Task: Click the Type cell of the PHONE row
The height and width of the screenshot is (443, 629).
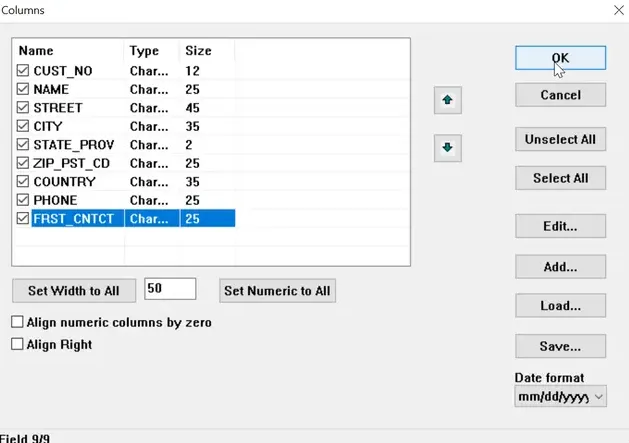Action: click(149, 200)
